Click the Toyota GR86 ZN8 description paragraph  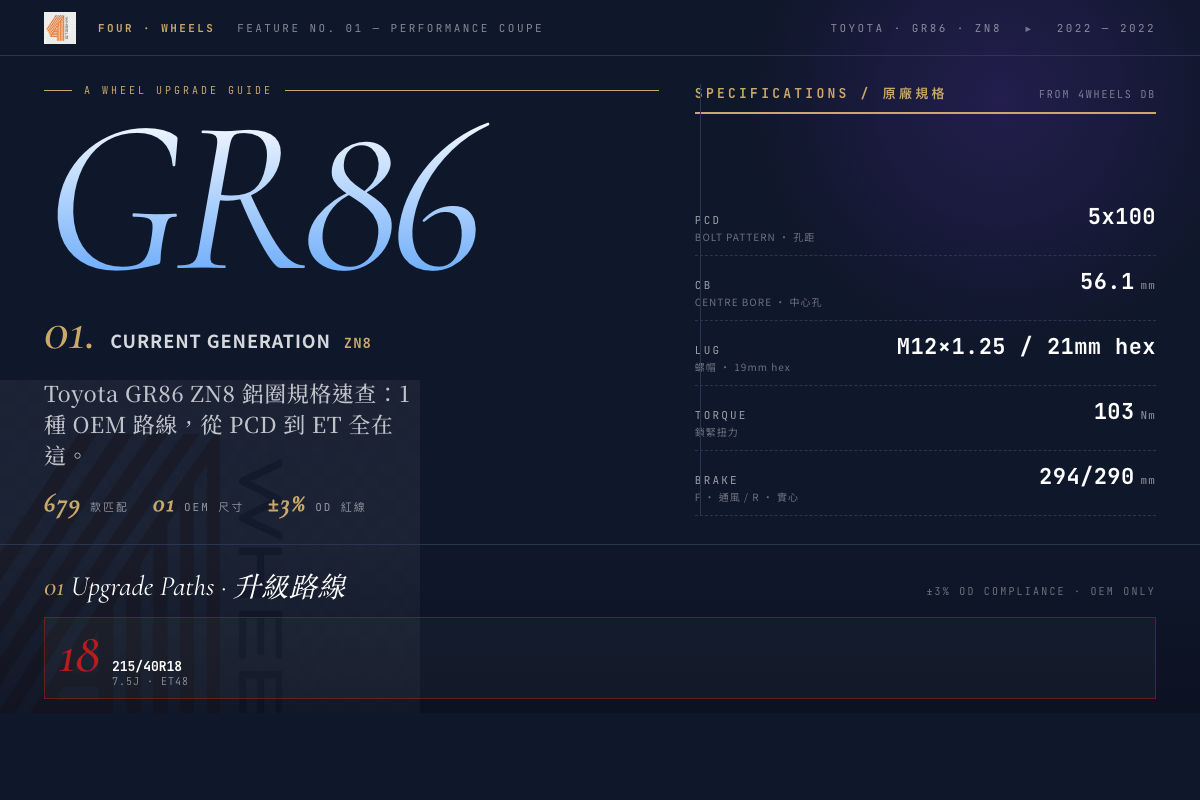(x=228, y=424)
